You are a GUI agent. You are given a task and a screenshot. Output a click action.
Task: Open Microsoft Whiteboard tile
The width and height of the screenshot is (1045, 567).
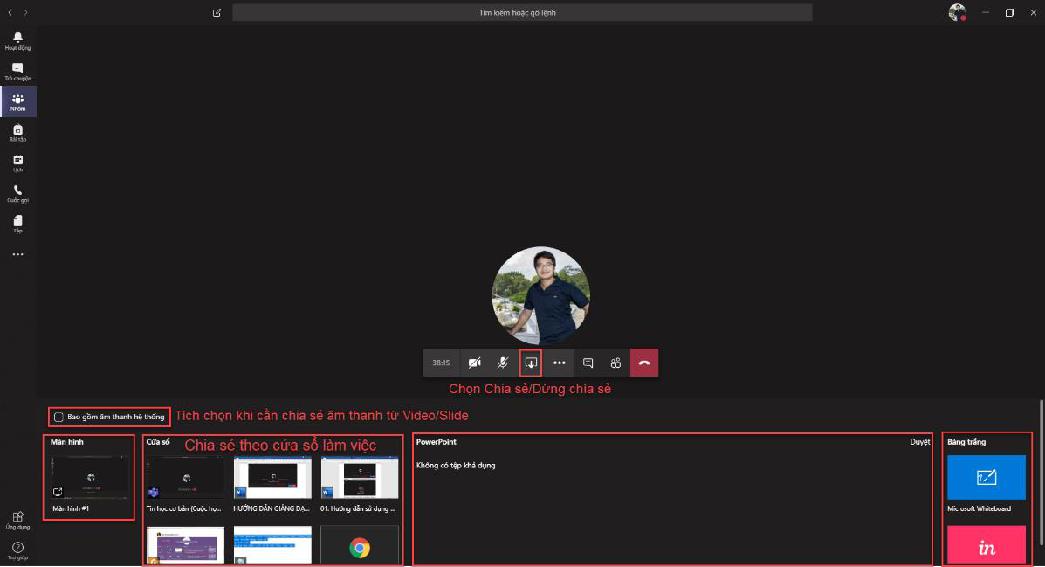pyautogui.click(x=986, y=477)
